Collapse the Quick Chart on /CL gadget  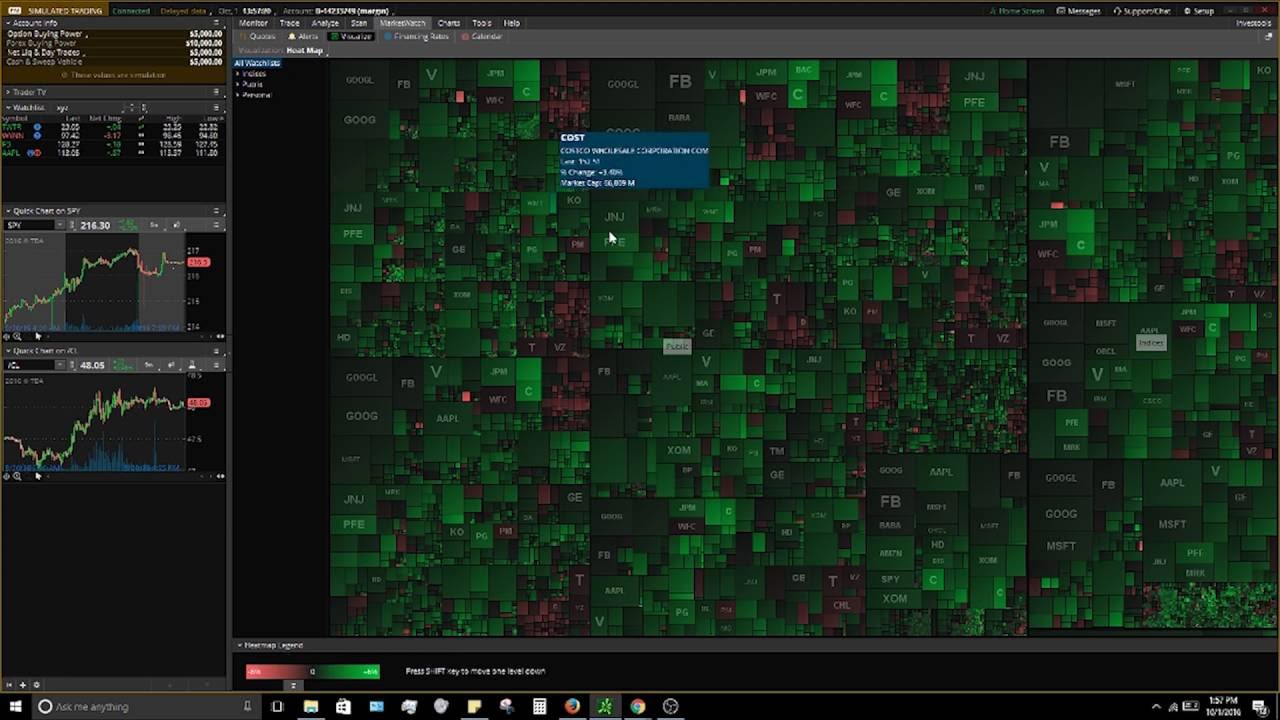(x=9, y=351)
